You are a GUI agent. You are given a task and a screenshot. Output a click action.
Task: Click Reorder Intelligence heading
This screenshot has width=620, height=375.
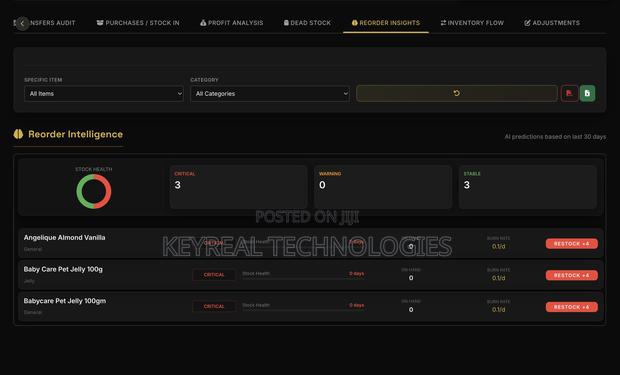pyautogui.click(x=76, y=134)
